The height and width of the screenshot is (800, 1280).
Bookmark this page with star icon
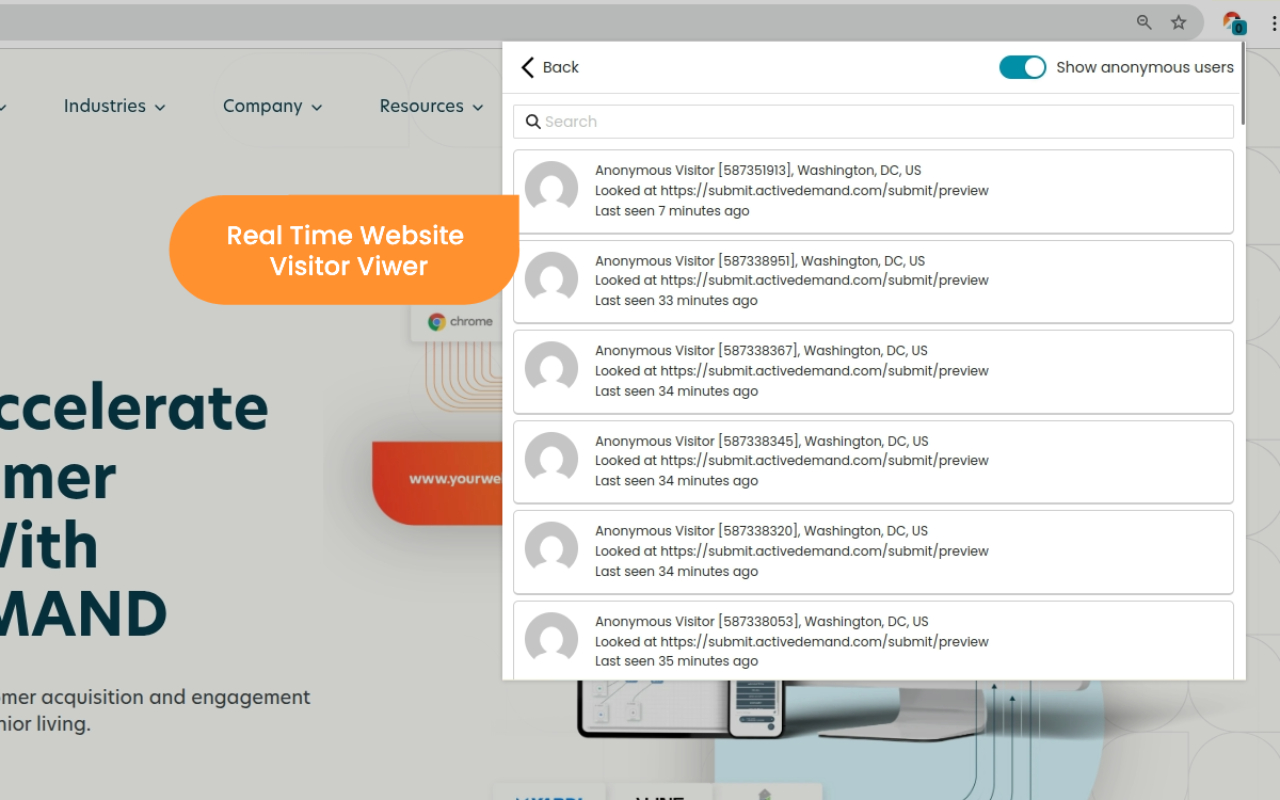pos(1178,22)
